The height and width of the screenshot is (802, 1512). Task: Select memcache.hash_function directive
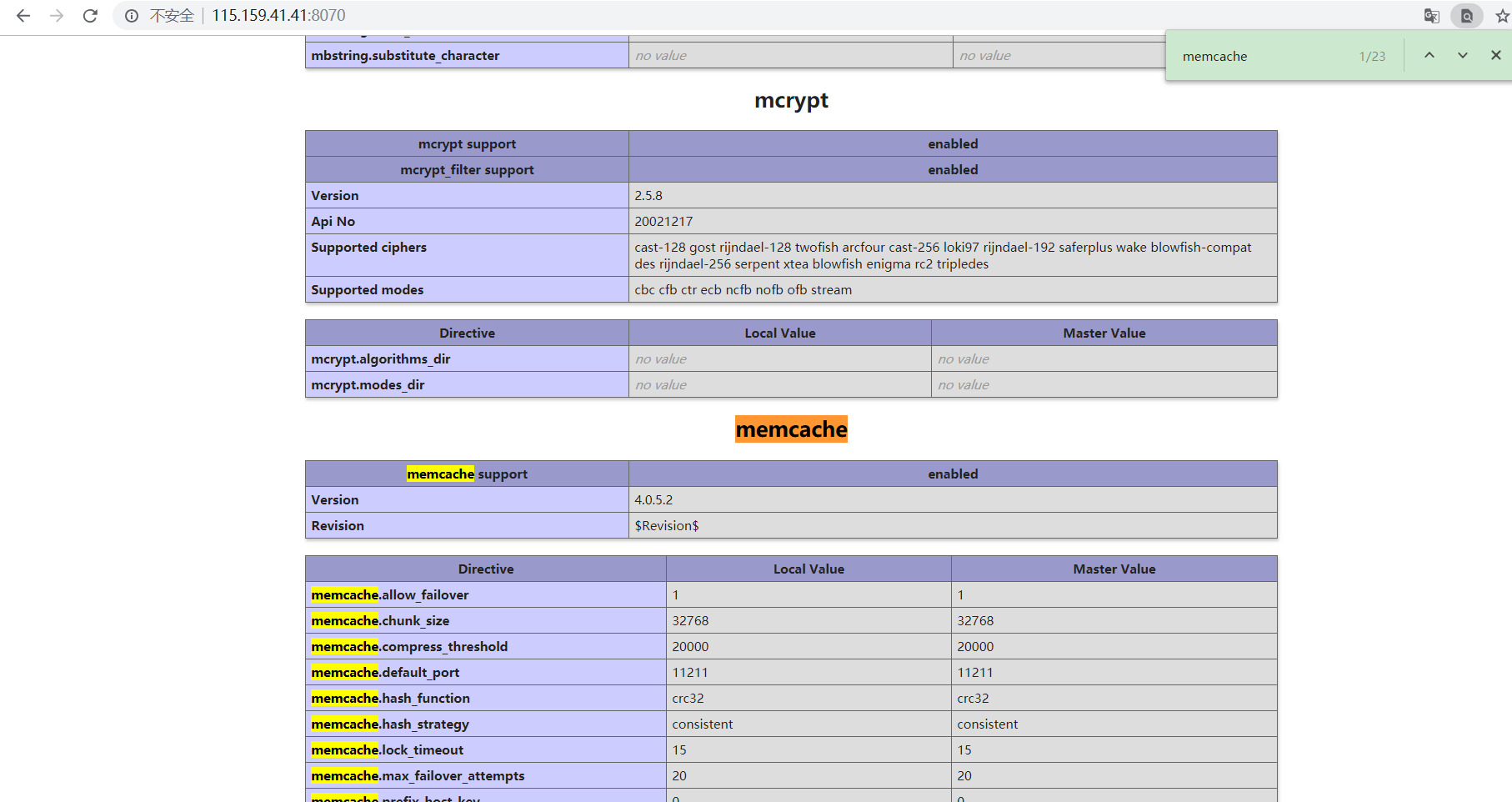click(x=391, y=699)
